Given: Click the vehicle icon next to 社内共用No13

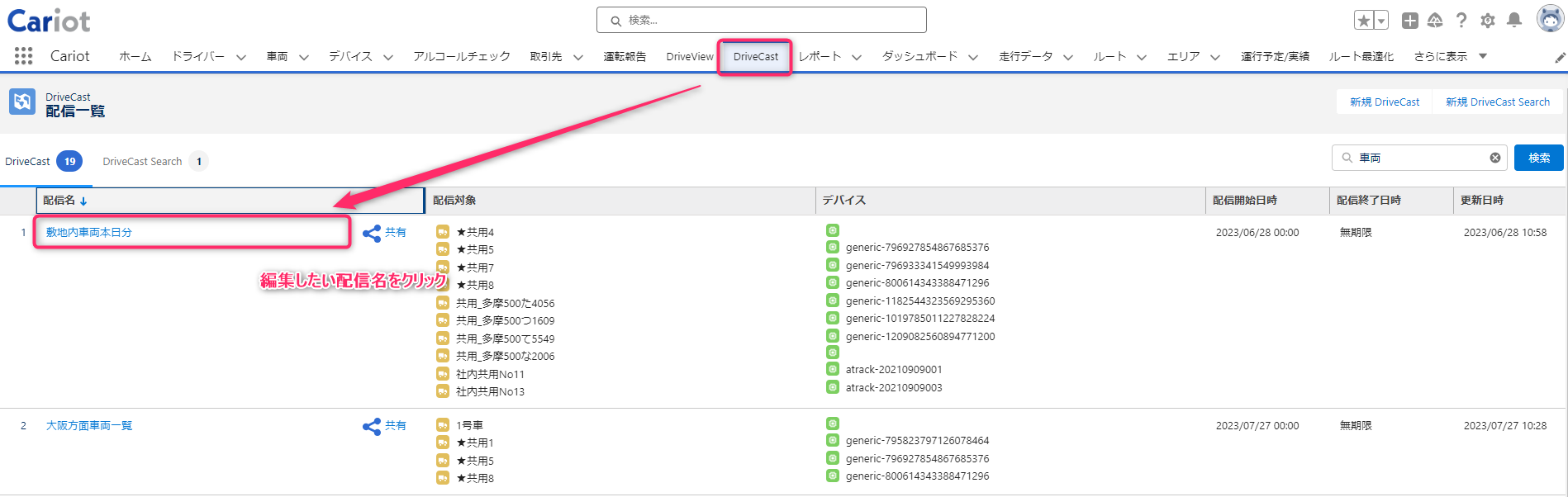Looking at the screenshot, I should tap(443, 391).
